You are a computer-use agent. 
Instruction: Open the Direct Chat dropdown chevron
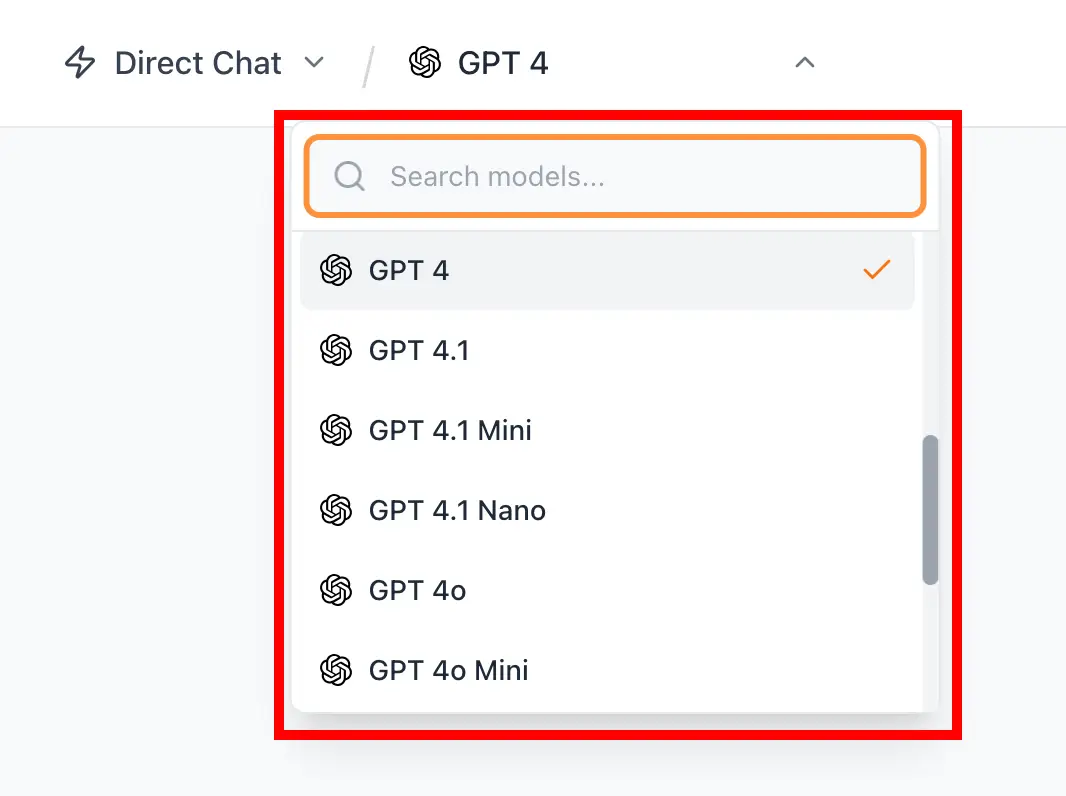pos(314,63)
